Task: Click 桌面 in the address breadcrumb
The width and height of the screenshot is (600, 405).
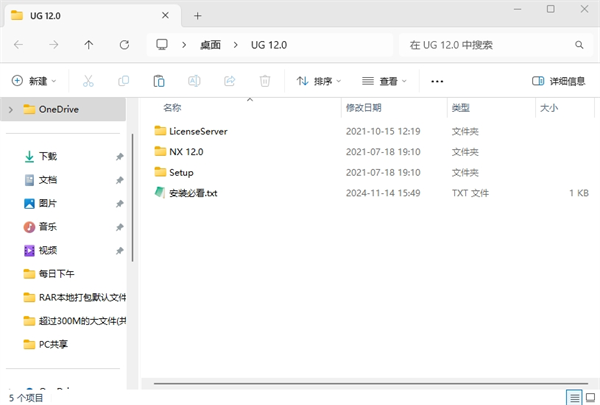Action: click(x=210, y=45)
